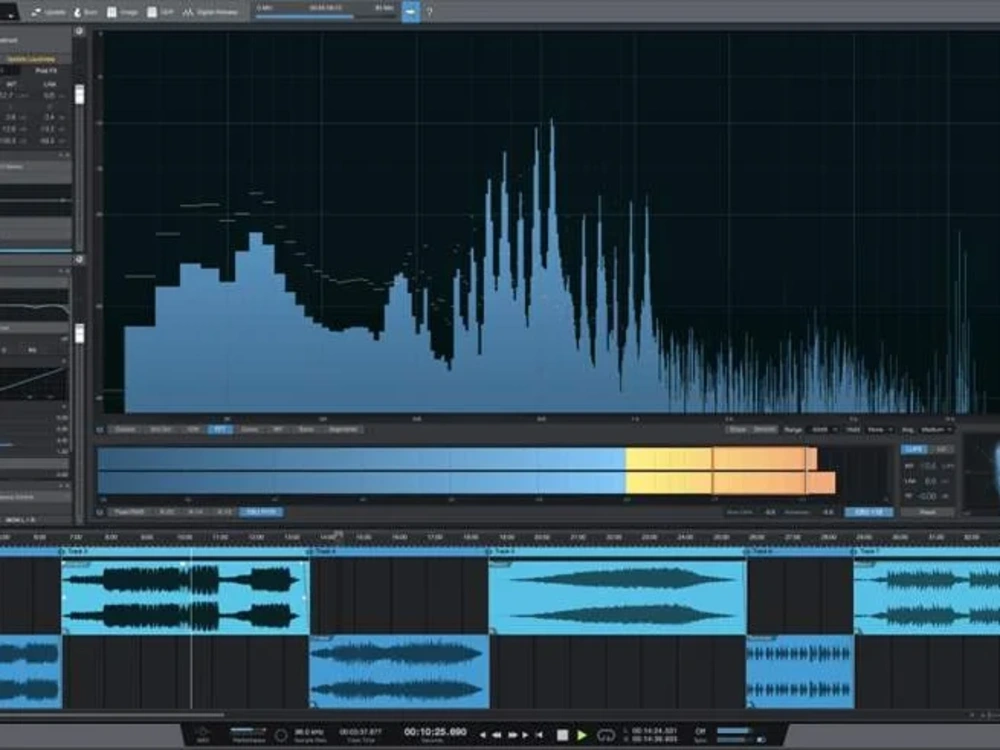The image size is (1000, 750).
Task: Click the spectrum meter options icon left of Octave
Action: pos(100,430)
